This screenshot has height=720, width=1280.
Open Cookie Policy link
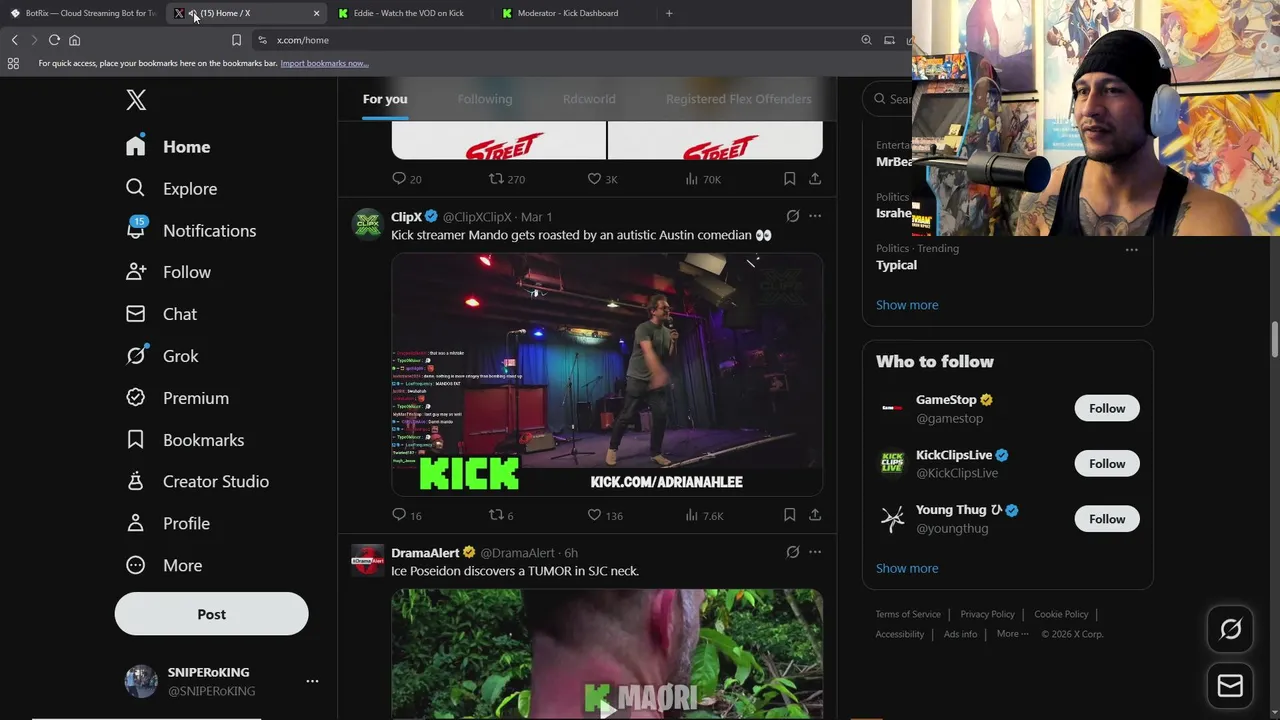1061,614
